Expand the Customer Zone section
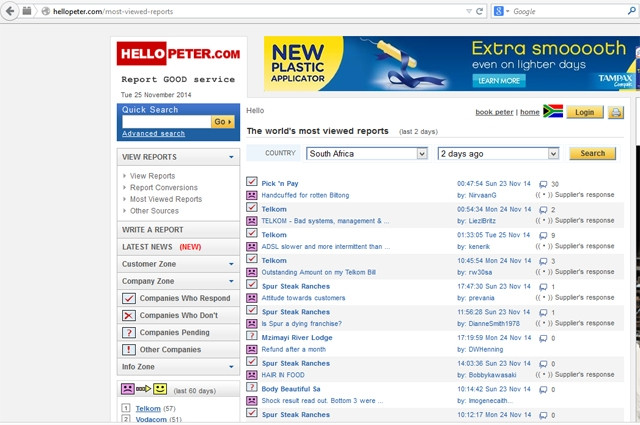 (x=232, y=264)
